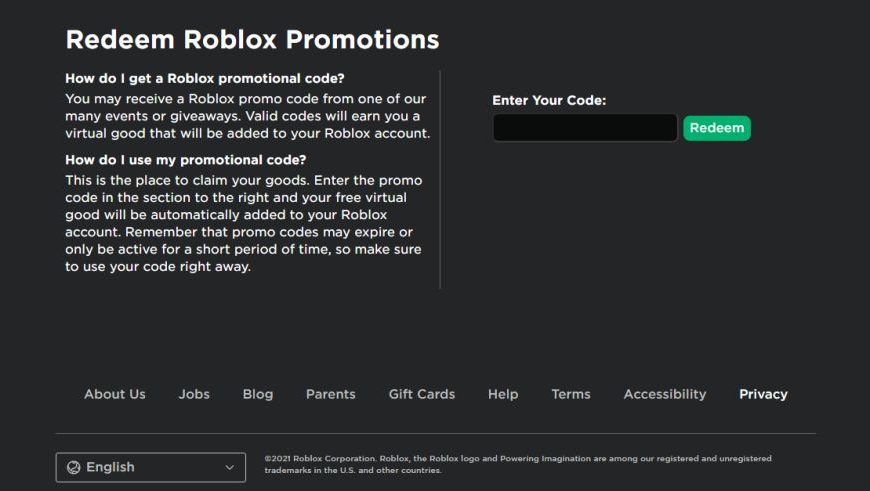
Task: Click the Redeem Roblox Promotions heading
Action: (252, 39)
